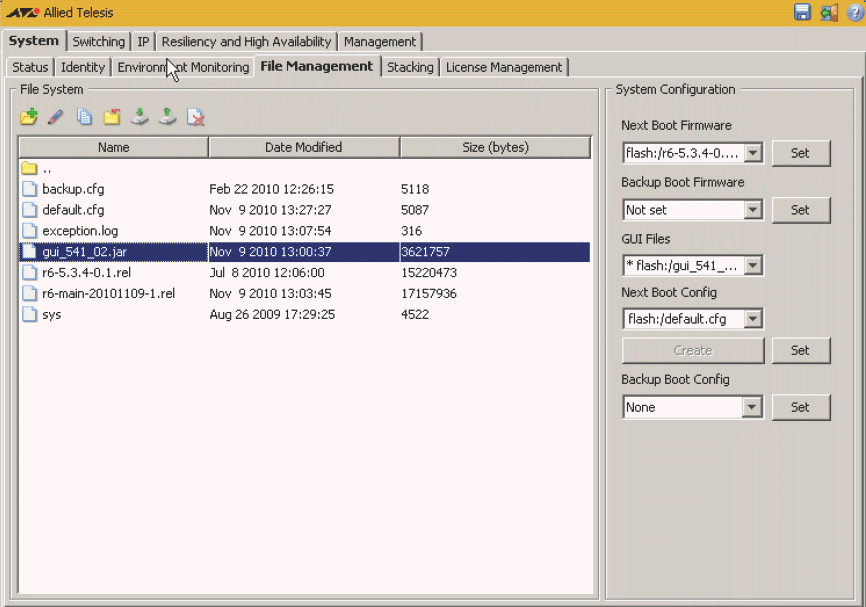Click the upload icon with green up arrow
The width and height of the screenshot is (866, 607).
[167, 117]
